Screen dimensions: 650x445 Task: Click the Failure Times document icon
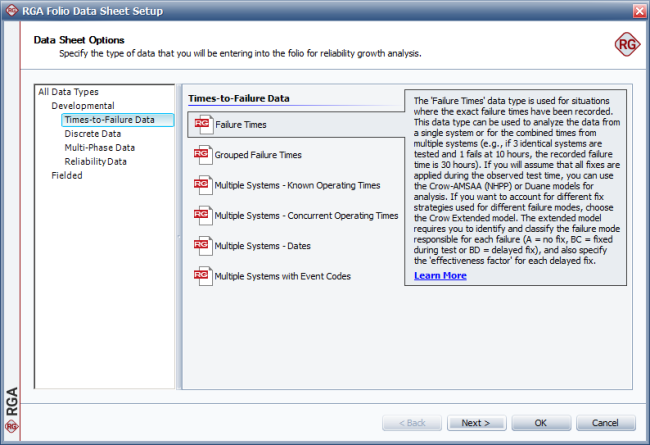point(202,124)
